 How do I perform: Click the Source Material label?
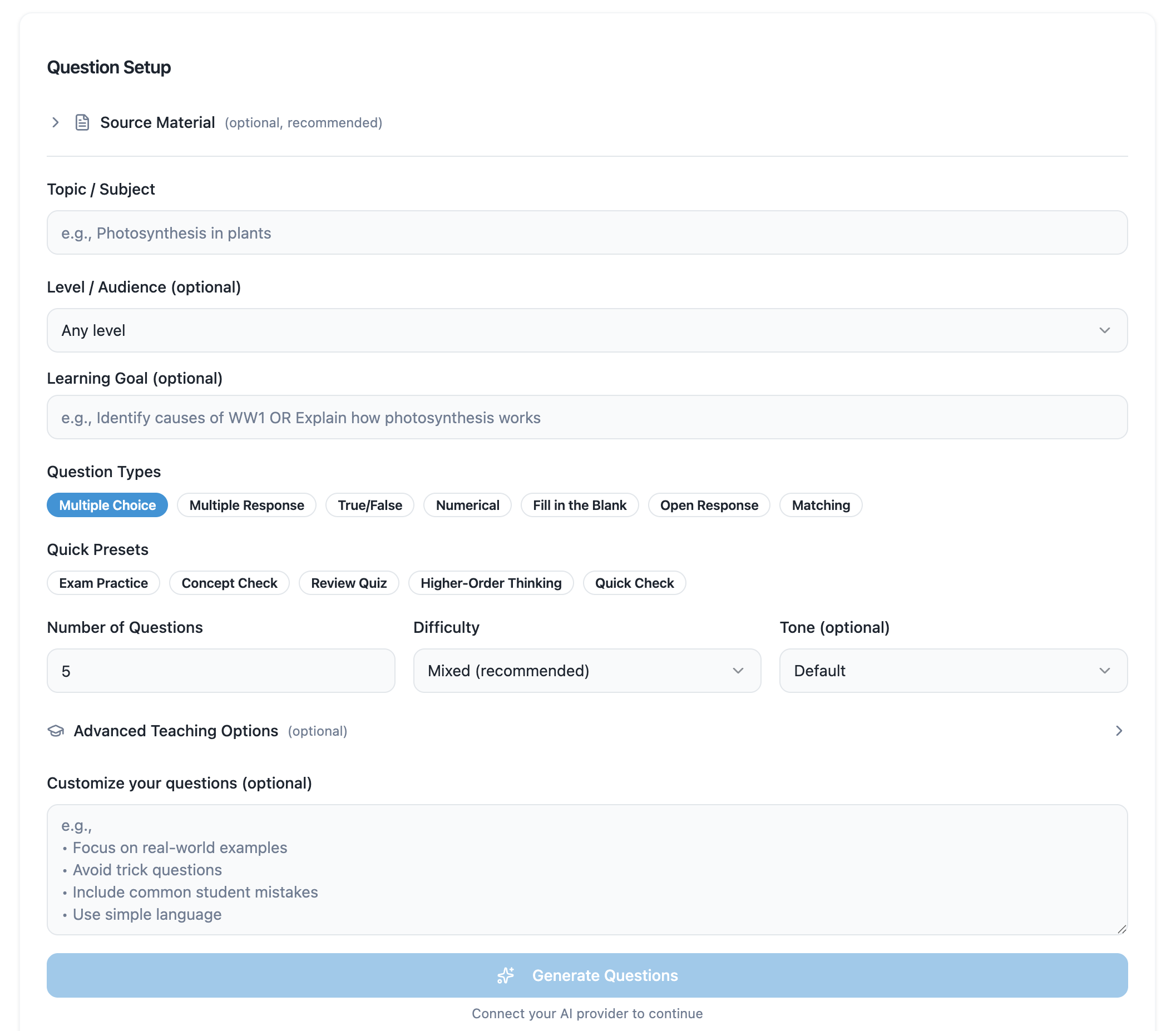[x=157, y=122]
